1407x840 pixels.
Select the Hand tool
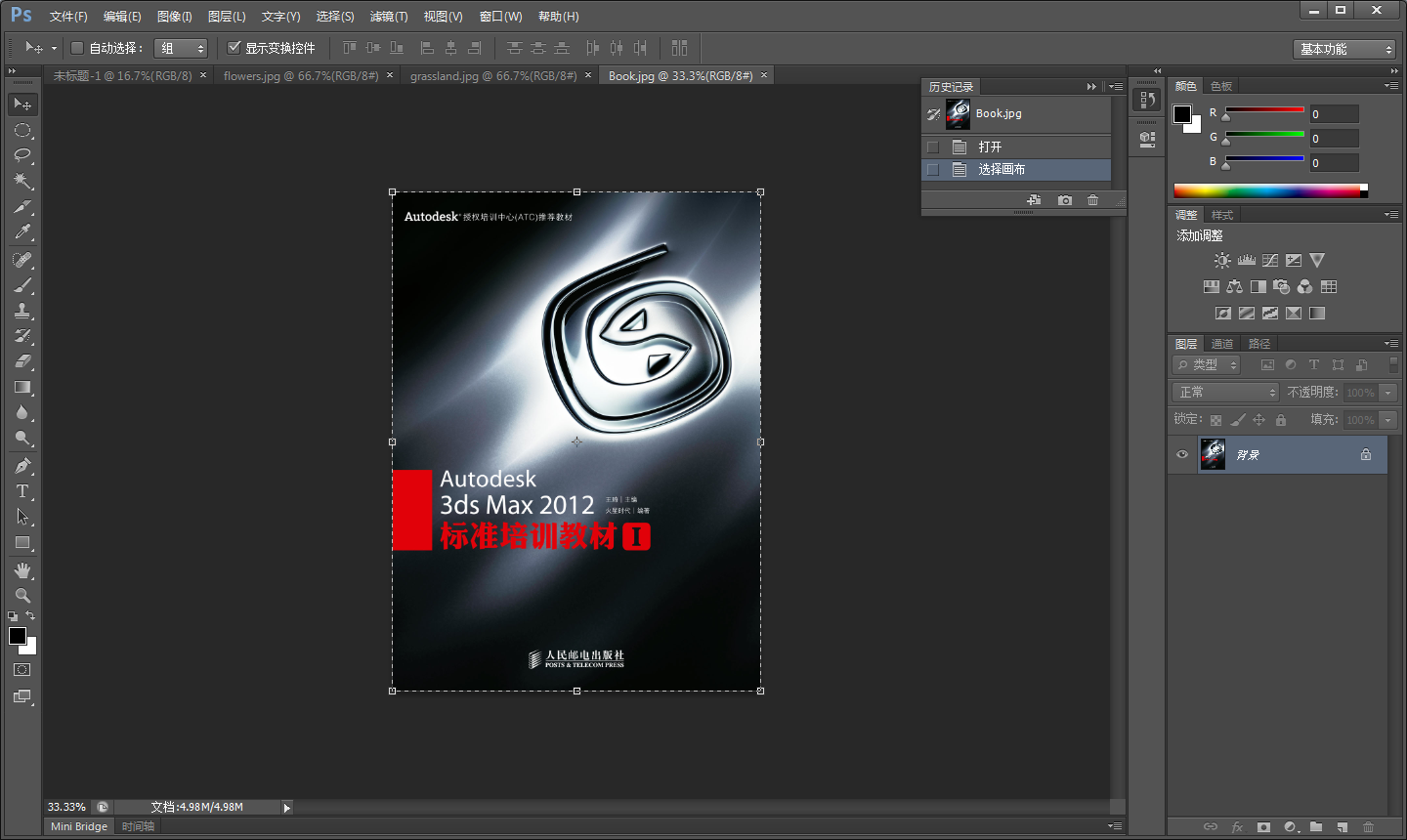point(22,570)
